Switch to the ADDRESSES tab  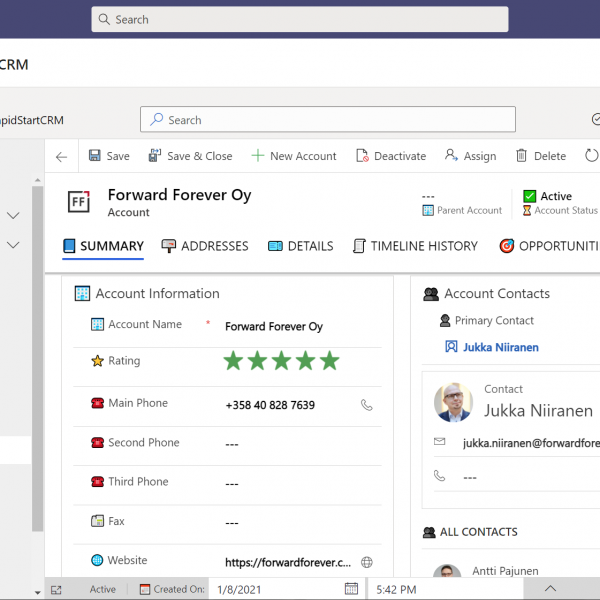(x=205, y=246)
